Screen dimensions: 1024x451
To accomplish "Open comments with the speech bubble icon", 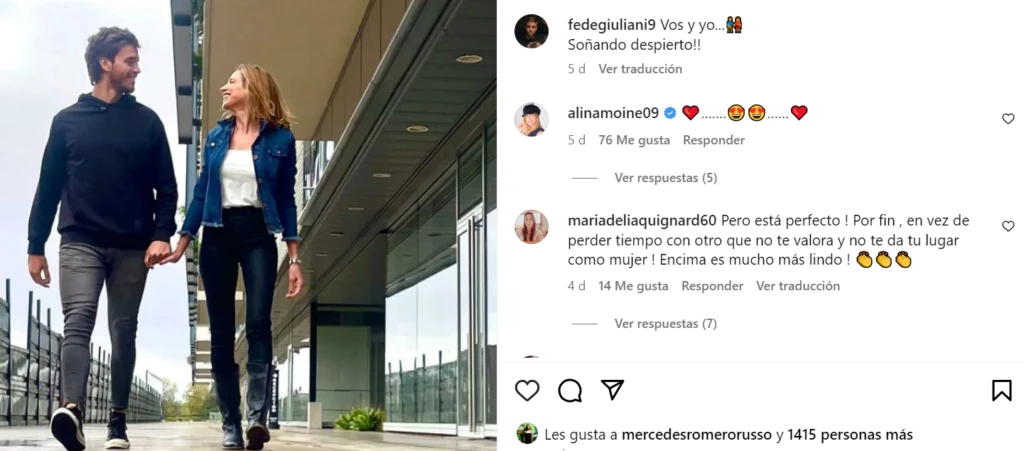I will tap(569, 390).
